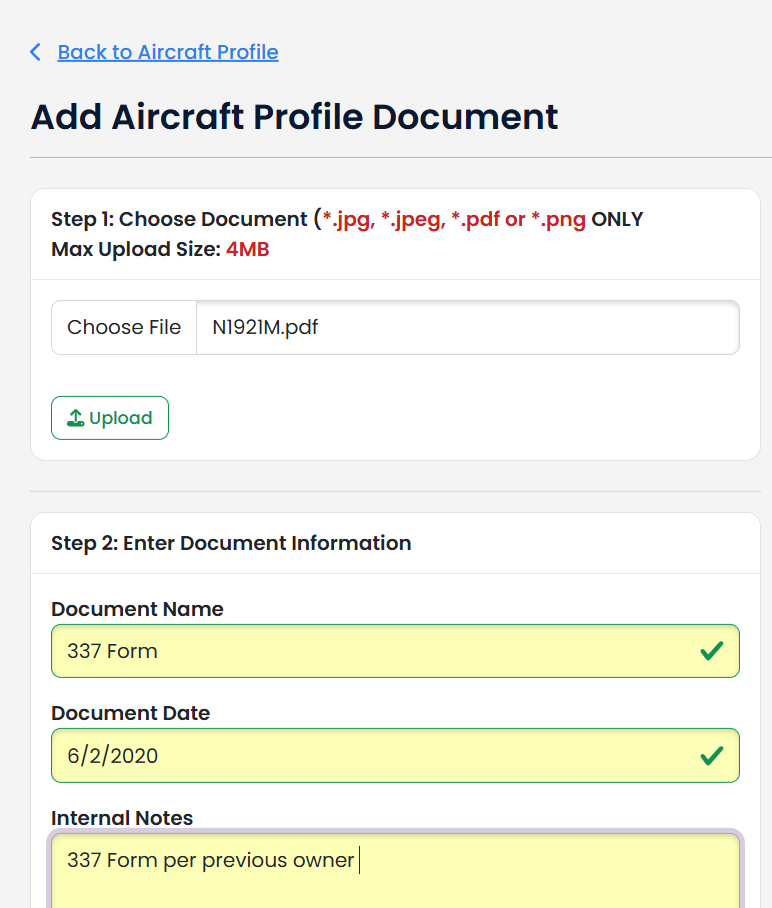Click the green checkmark in Document Date

click(x=711, y=756)
